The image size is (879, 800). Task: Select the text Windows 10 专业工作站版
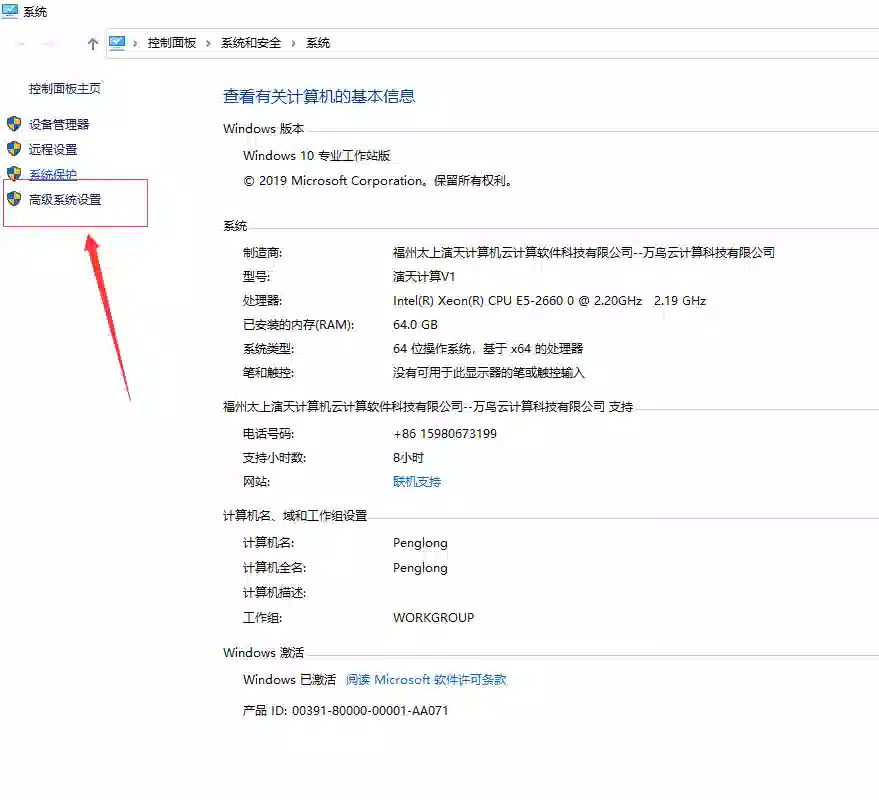[317, 155]
